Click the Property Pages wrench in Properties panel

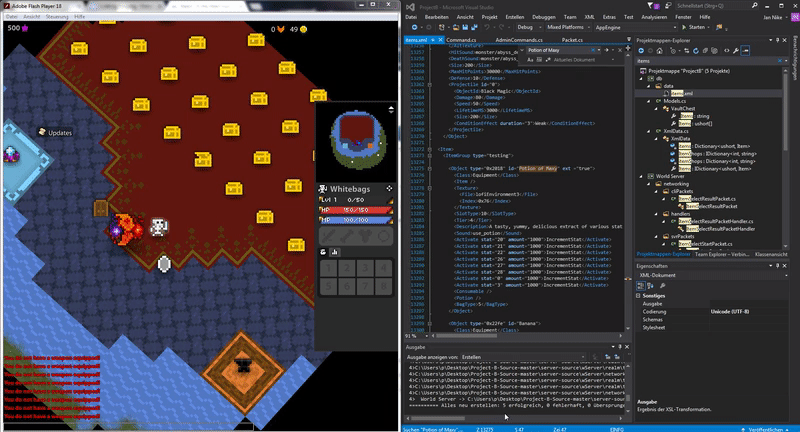click(x=662, y=286)
